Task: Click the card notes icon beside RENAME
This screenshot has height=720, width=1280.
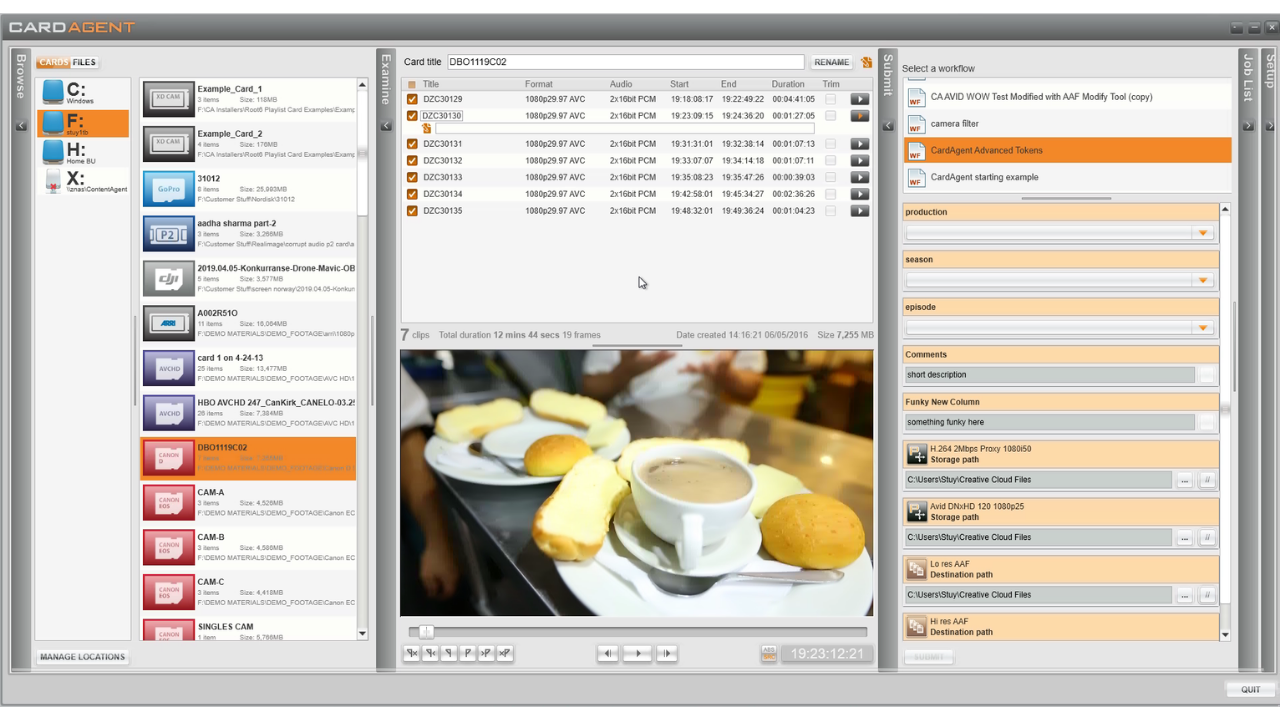Action: (867, 62)
